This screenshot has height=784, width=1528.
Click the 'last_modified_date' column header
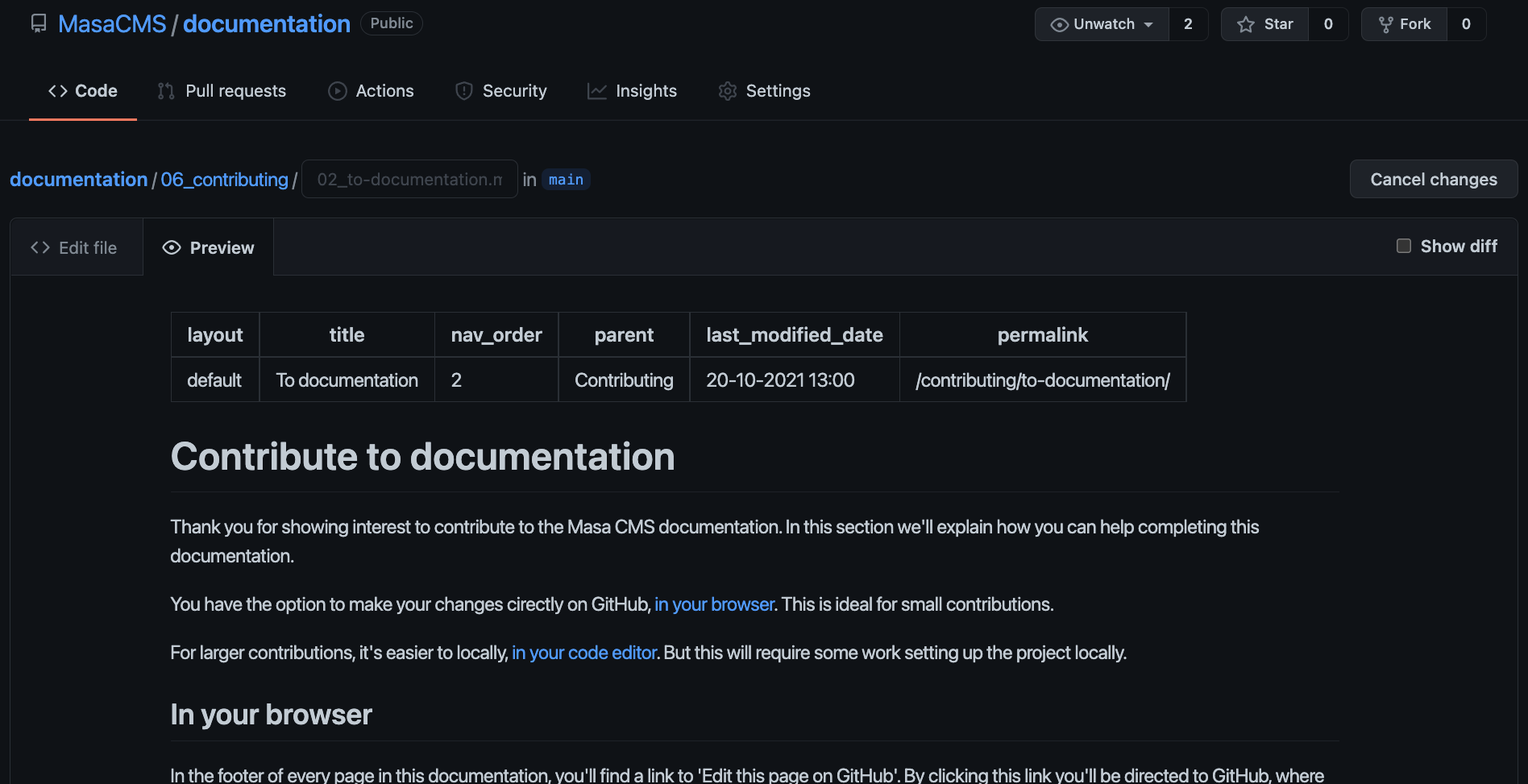[x=795, y=335]
